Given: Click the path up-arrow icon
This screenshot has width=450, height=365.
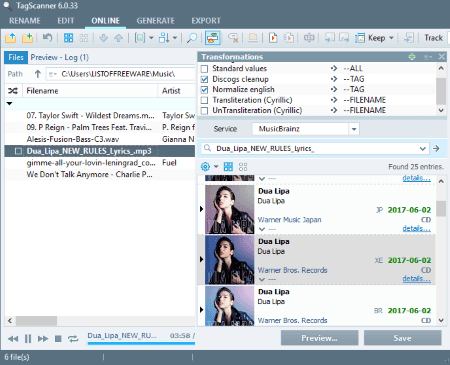Looking at the screenshot, I should point(38,74).
